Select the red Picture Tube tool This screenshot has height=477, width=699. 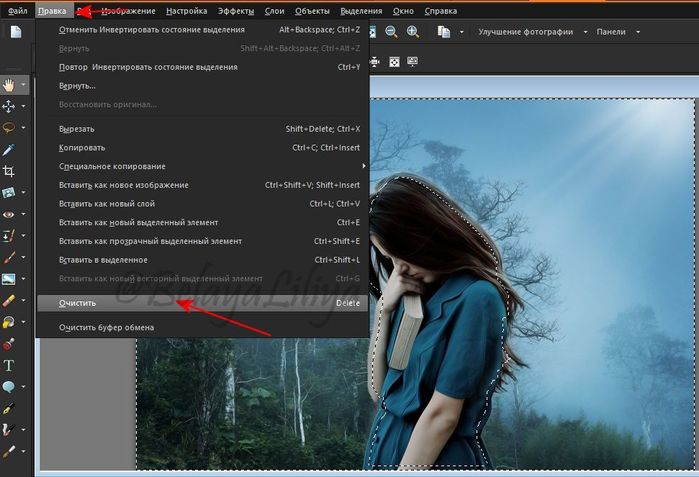(8, 344)
